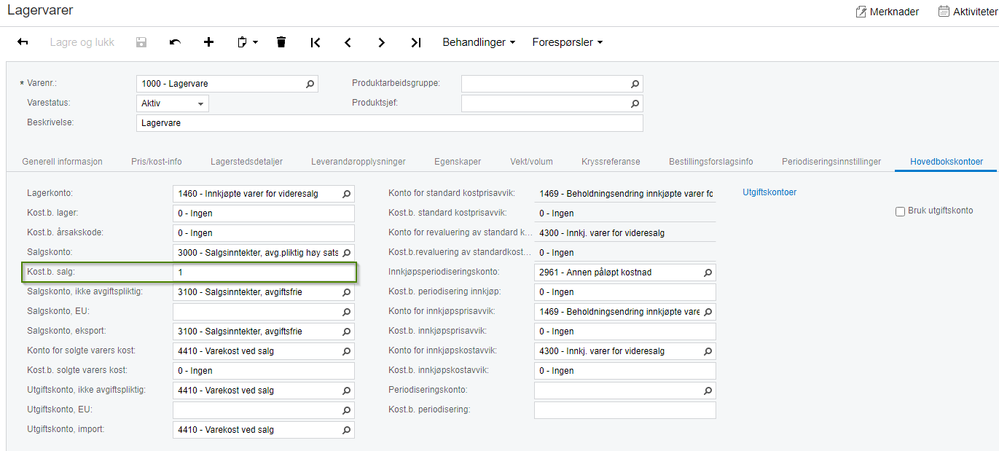This screenshot has height=451, width=999.
Task: Jump to the last record
Action: (x=416, y=43)
